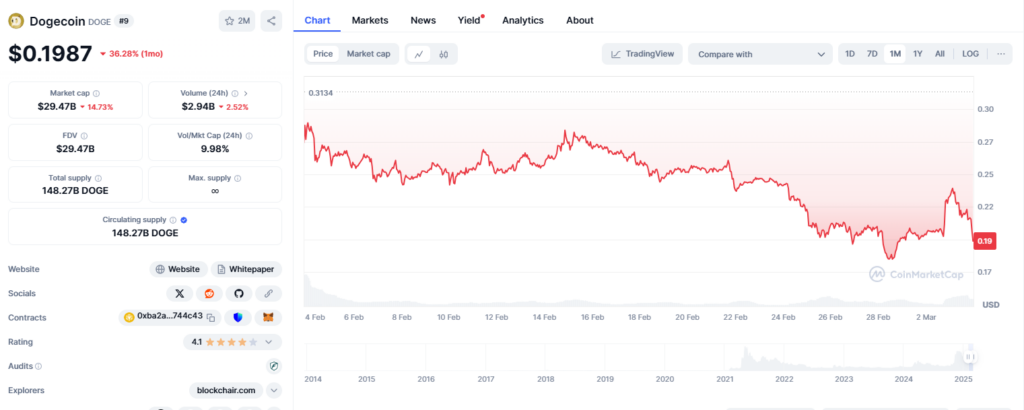1024x410 pixels.
Task: Expand the Explorers list chevron
Action: pos(273,391)
